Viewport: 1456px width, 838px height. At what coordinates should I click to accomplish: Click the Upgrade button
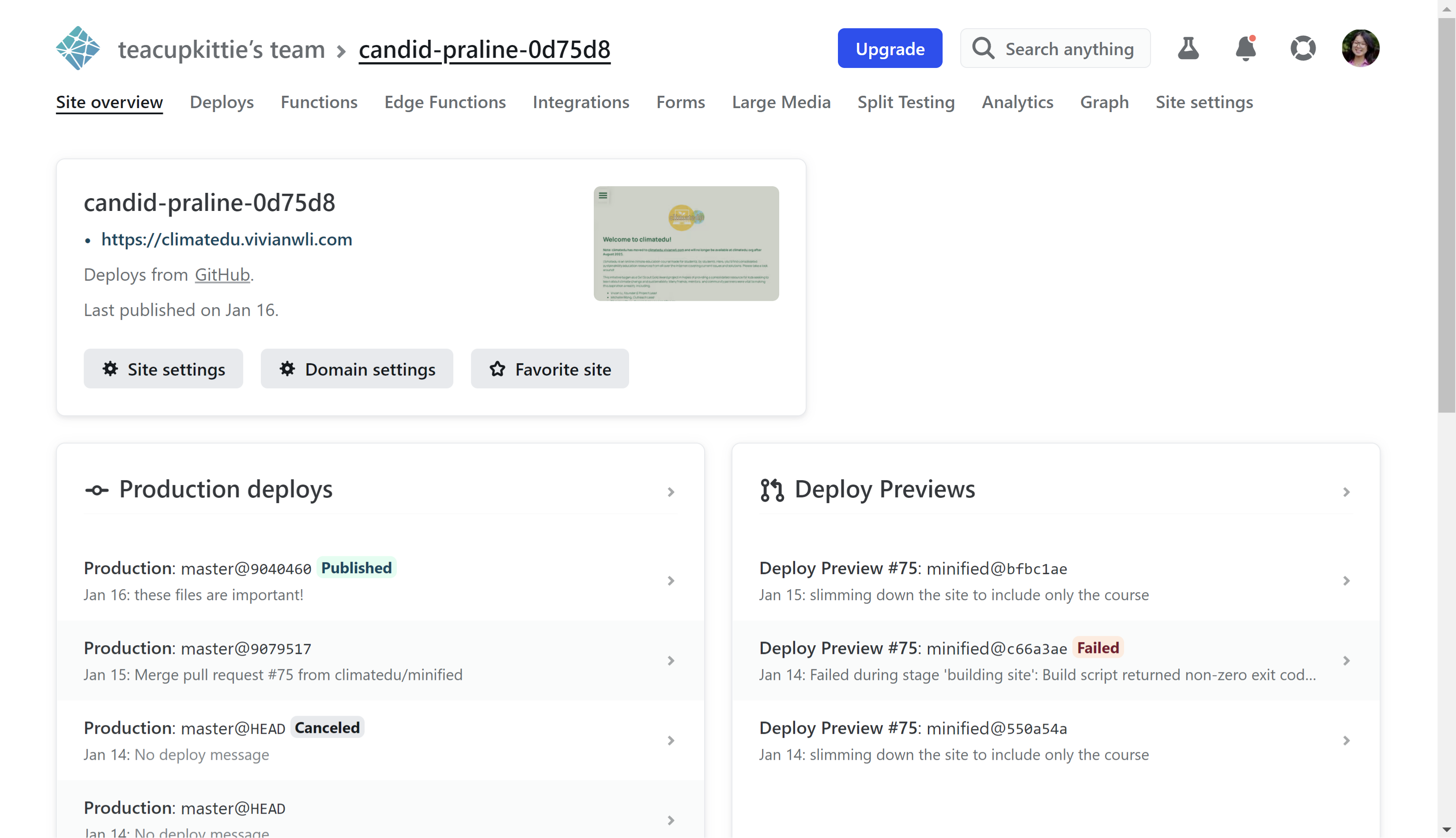[890, 49]
